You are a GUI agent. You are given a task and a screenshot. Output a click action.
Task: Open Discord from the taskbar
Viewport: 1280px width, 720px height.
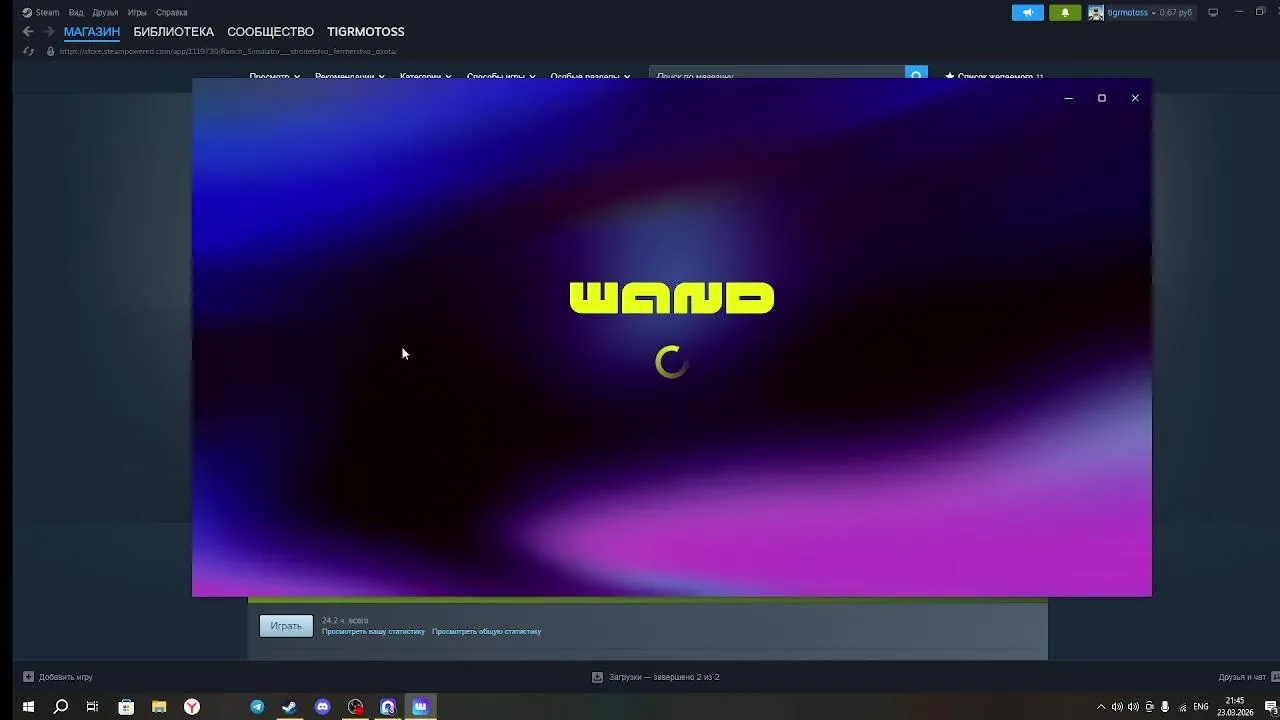click(322, 707)
